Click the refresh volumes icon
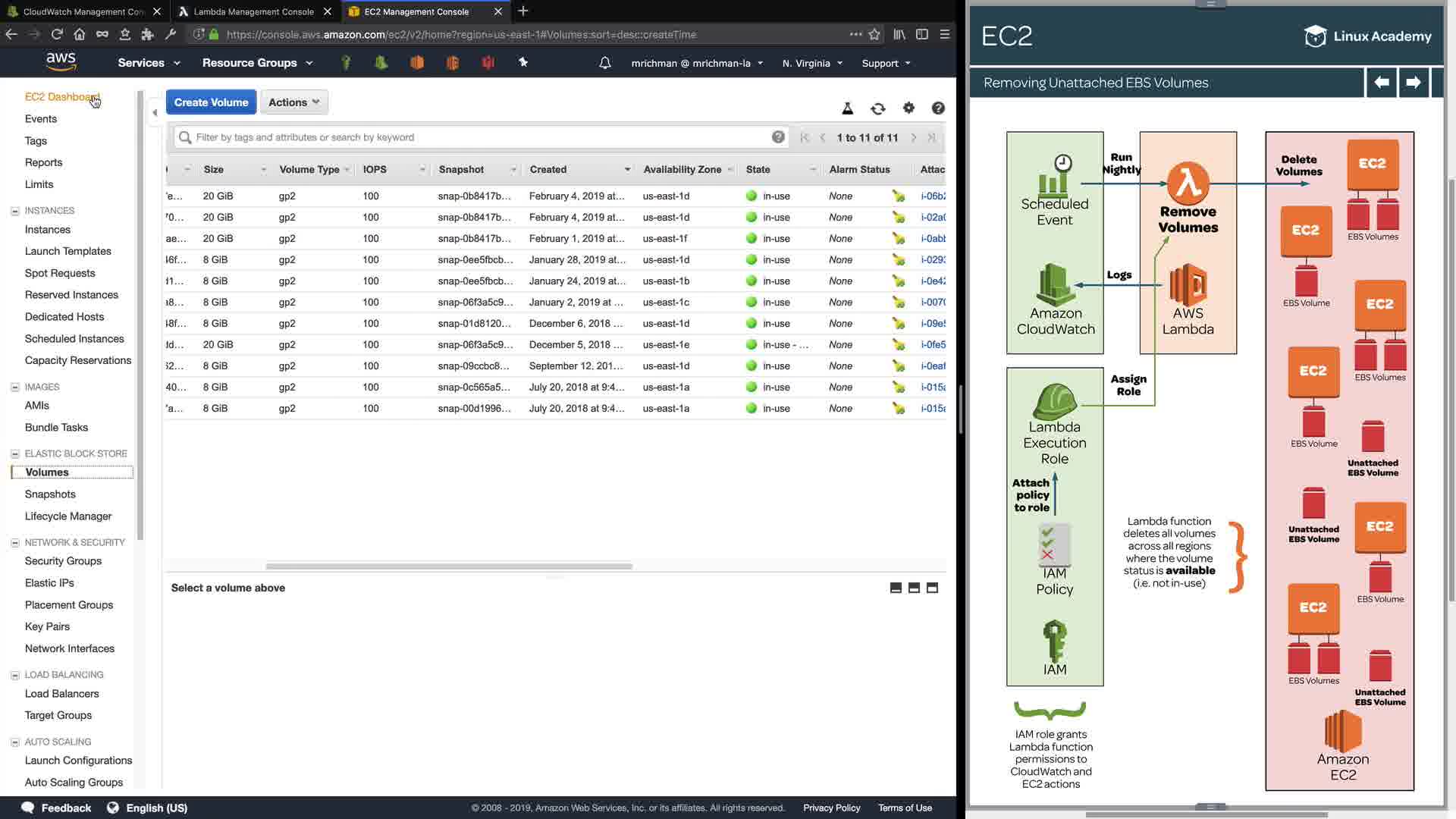Image resolution: width=1456 pixels, height=819 pixels. (x=877, y=108)
